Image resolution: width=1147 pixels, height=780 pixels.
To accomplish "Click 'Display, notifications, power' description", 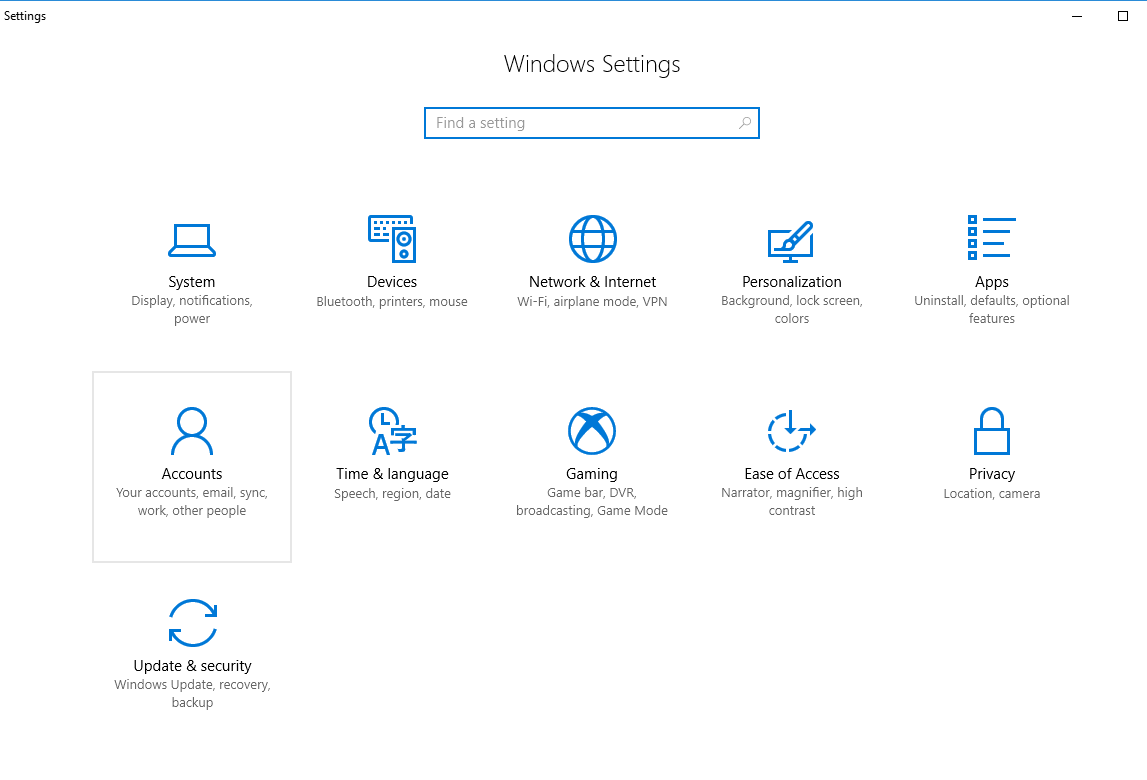I will pos(192,310).
